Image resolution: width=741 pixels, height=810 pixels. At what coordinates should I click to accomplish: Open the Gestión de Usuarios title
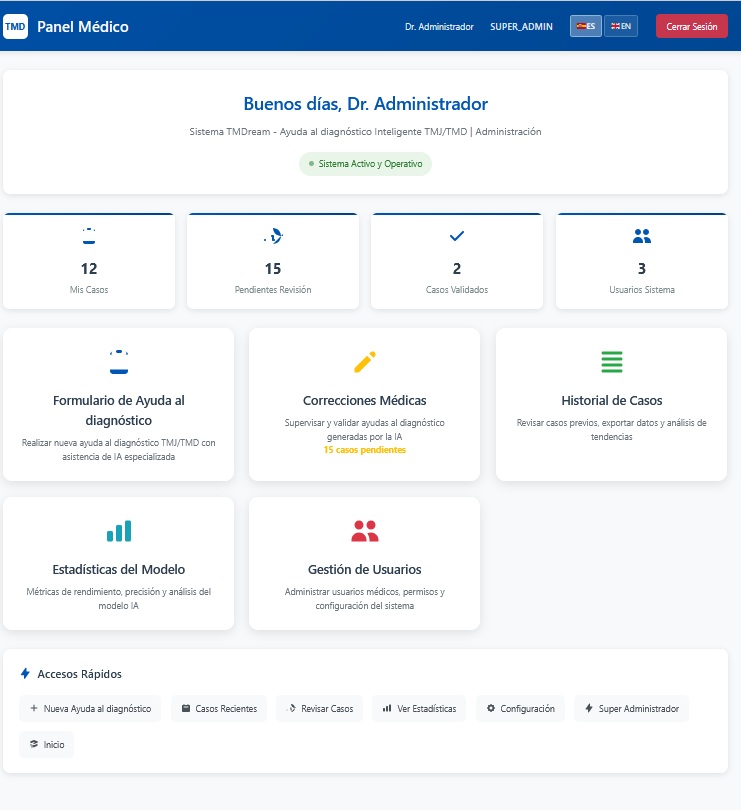click(x=365, y=569)
